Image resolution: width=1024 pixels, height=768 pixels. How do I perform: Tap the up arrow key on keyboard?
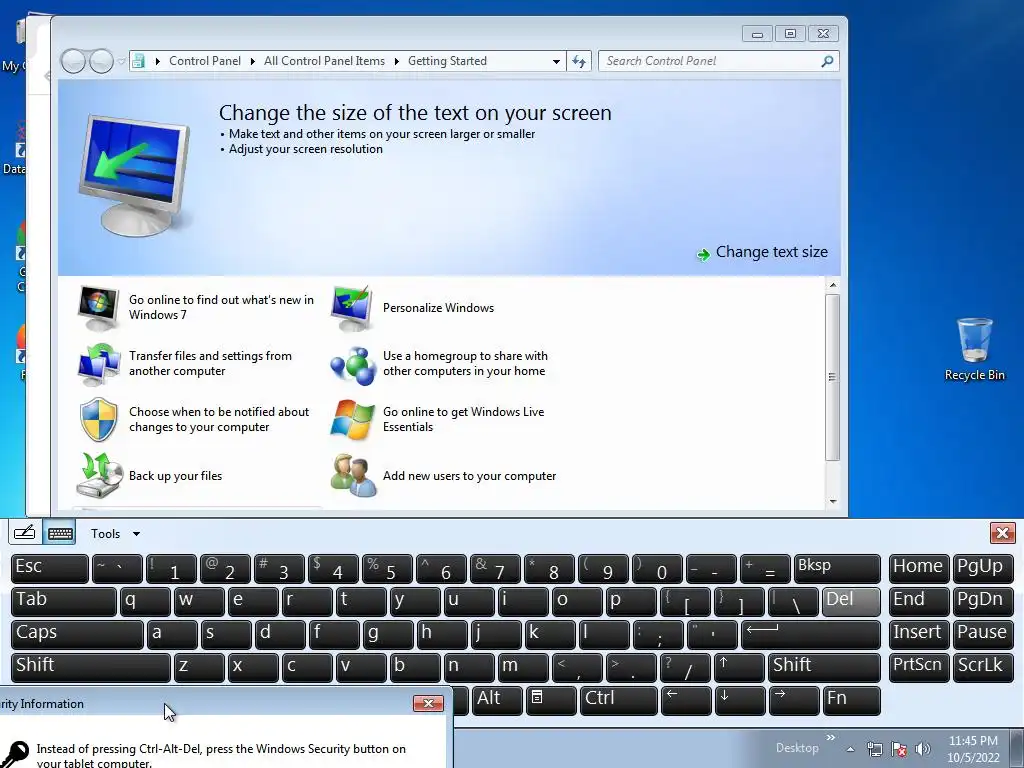click(739, 667)
